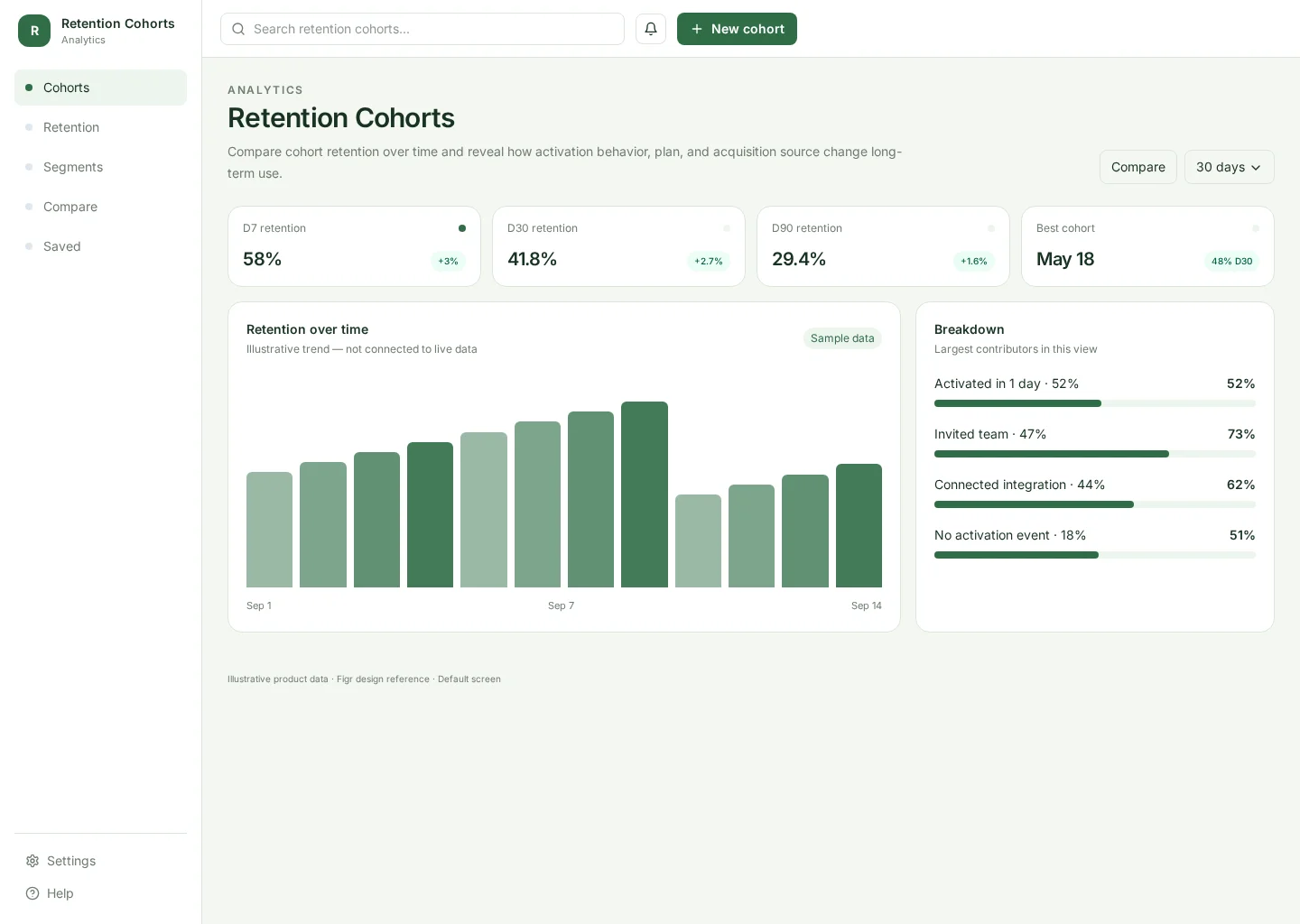
Task: Click the No activation event progress bar
Action: click(x=1094, y=555)
